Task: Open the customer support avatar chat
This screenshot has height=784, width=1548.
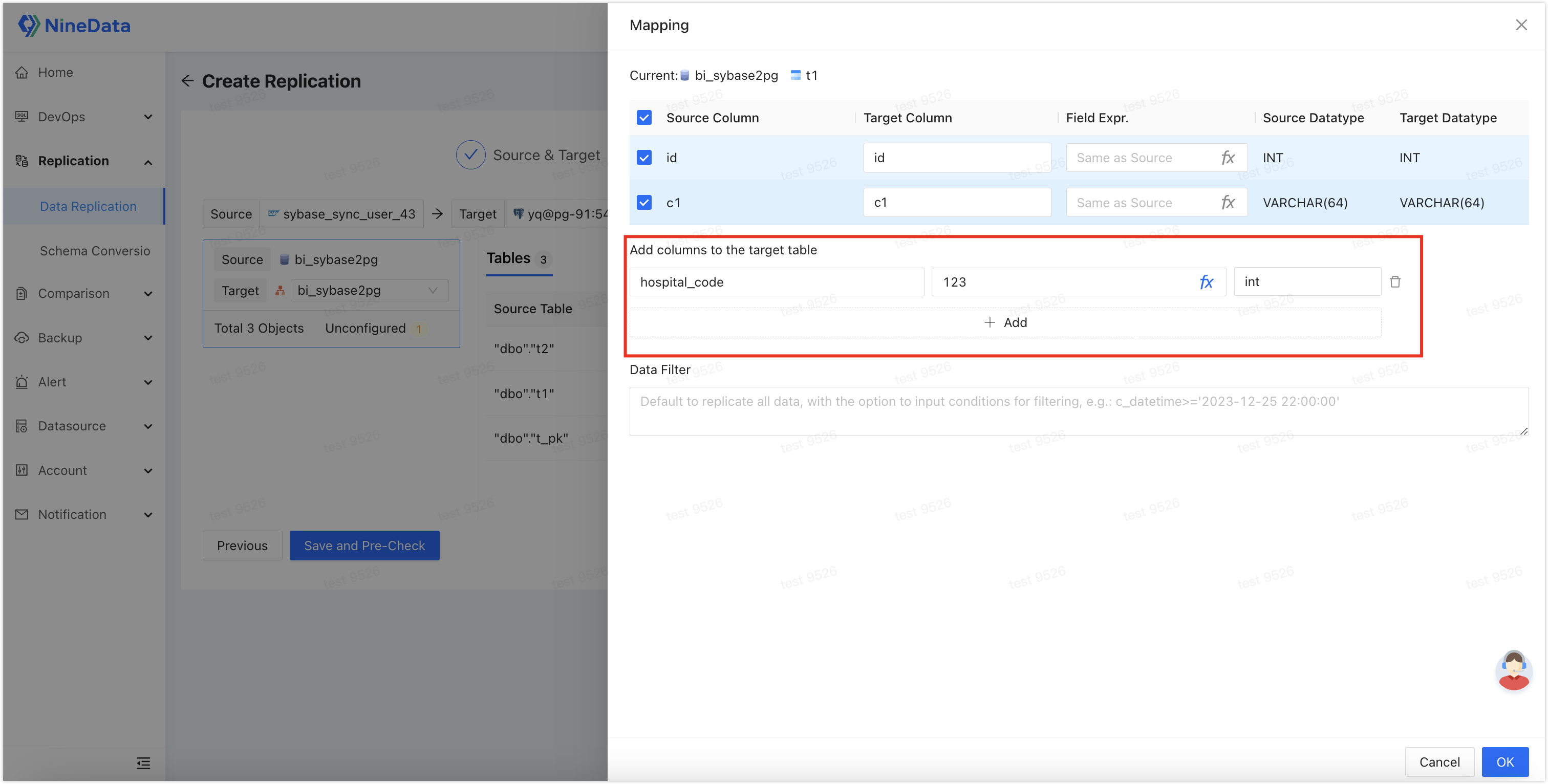Action: coord(1513,670)
